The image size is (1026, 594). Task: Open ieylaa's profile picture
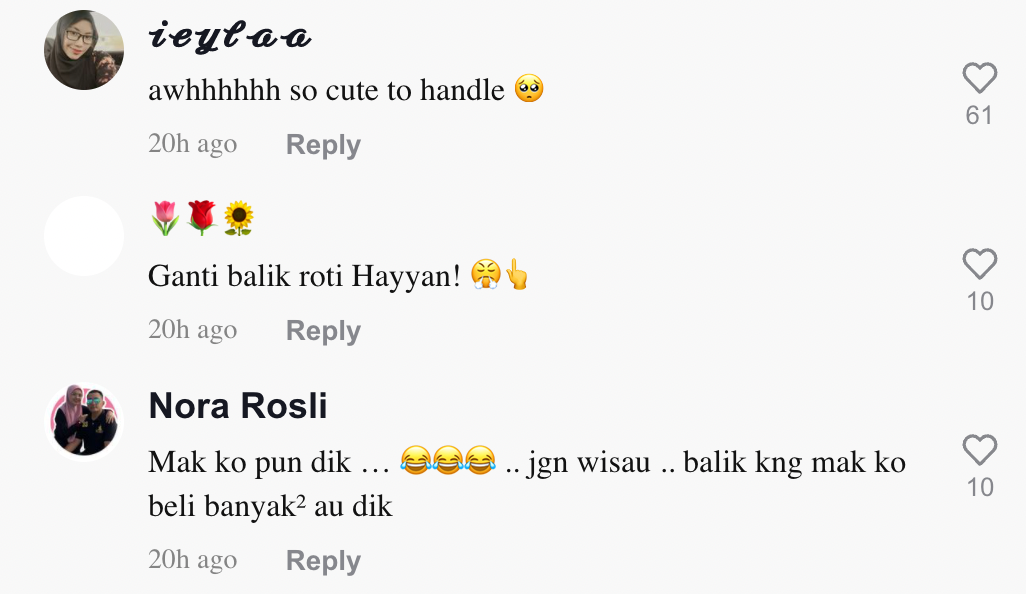point(84,50)
